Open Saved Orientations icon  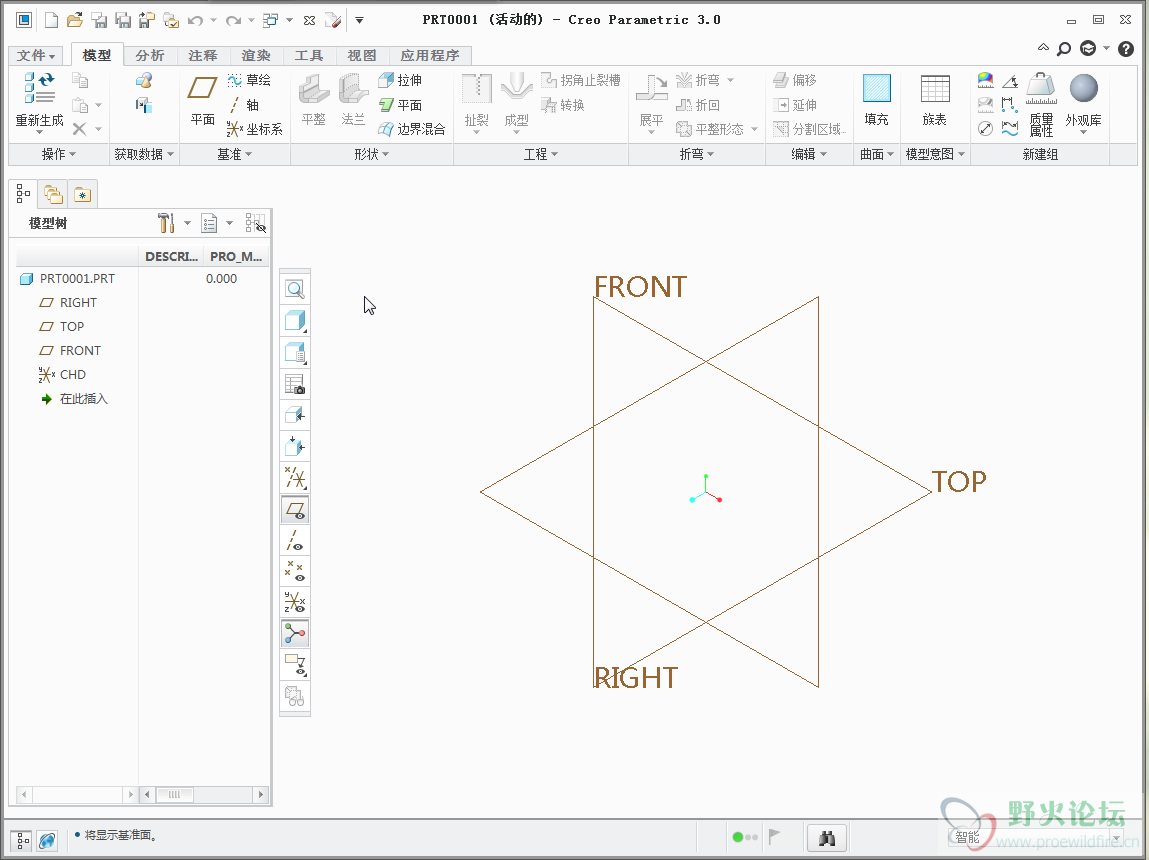[x=295, y=352]
